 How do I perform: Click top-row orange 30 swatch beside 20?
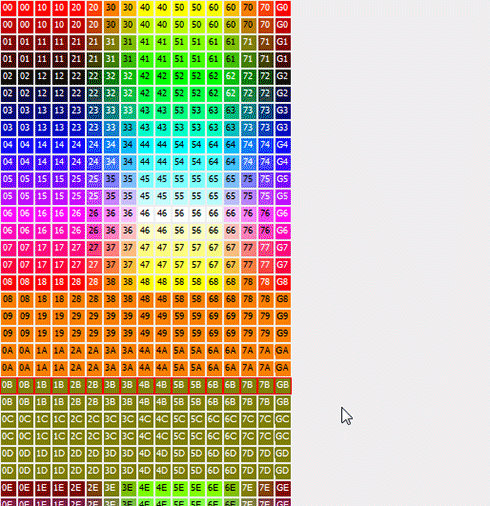[x=111, y=8]
